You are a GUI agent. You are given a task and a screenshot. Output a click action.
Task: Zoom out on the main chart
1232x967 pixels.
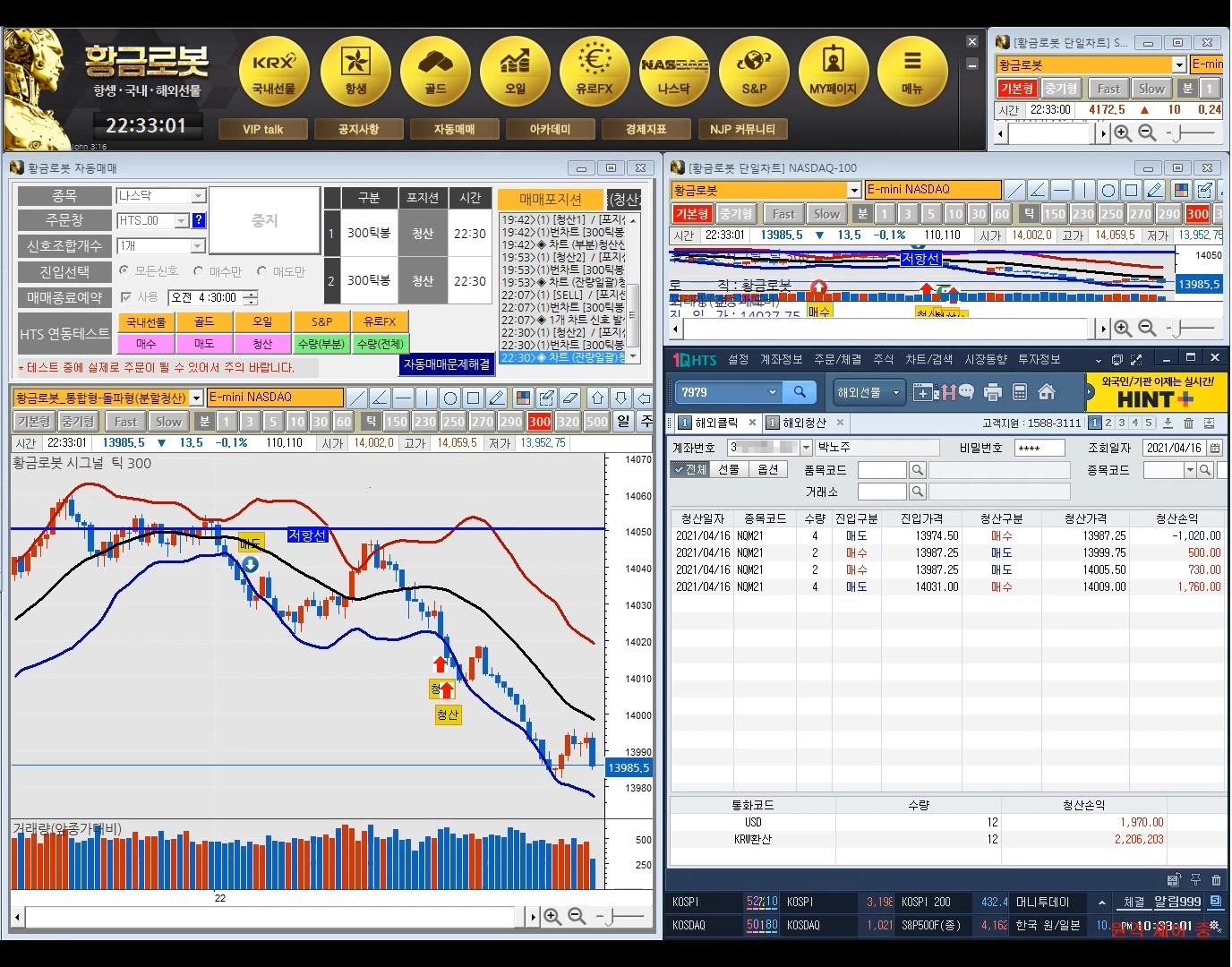tap(577, 916)
